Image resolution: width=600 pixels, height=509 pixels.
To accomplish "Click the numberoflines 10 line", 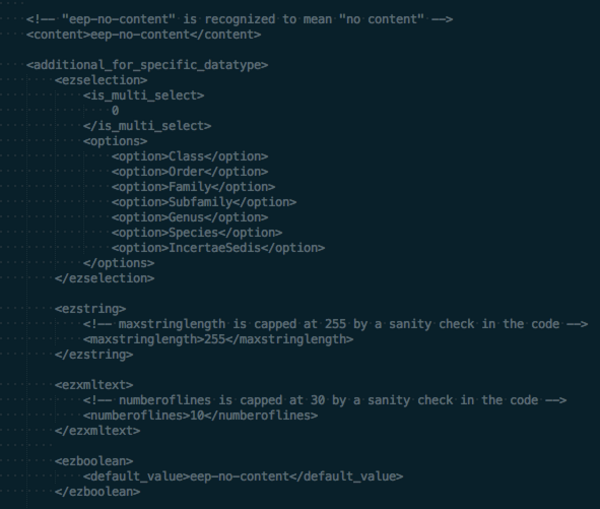I will 201,416.
